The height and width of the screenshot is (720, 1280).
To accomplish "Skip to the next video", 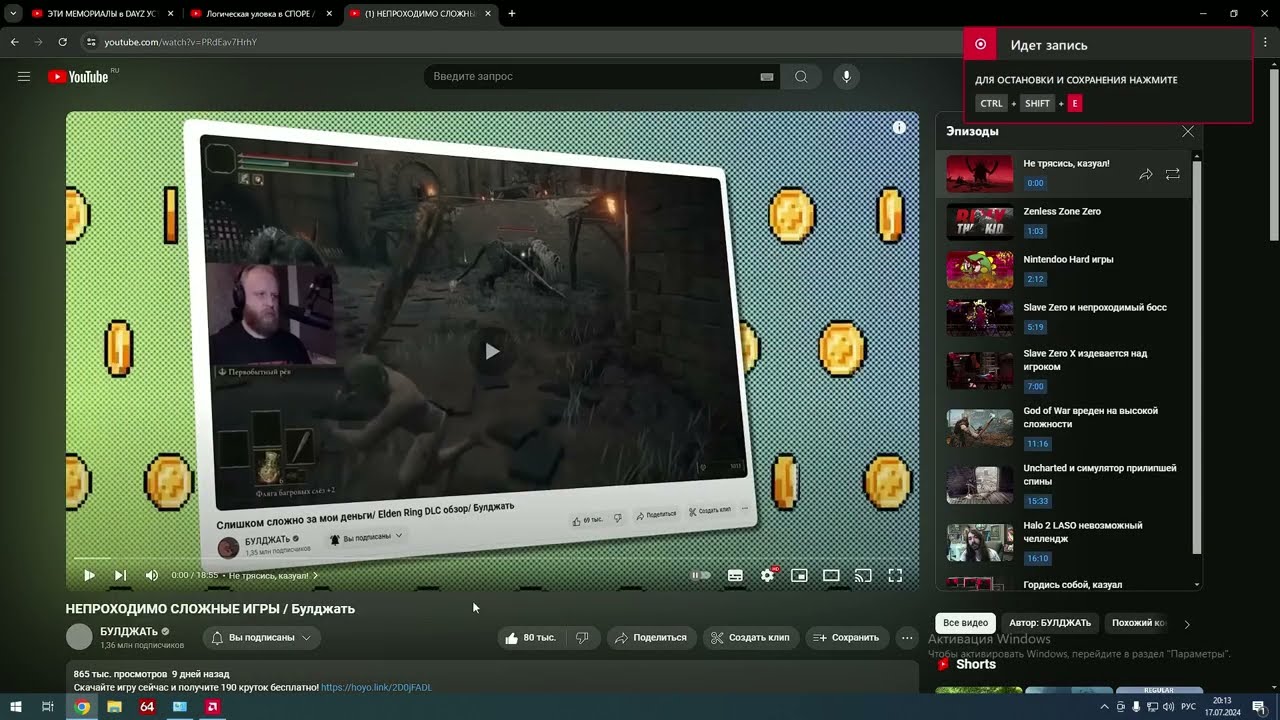I will pos(120,575).
